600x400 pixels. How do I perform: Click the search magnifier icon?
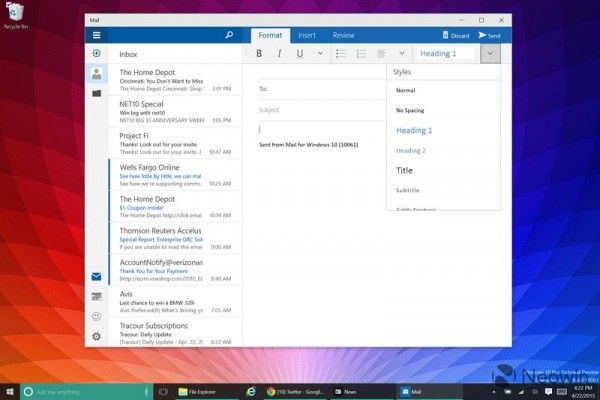coord(229,35)
